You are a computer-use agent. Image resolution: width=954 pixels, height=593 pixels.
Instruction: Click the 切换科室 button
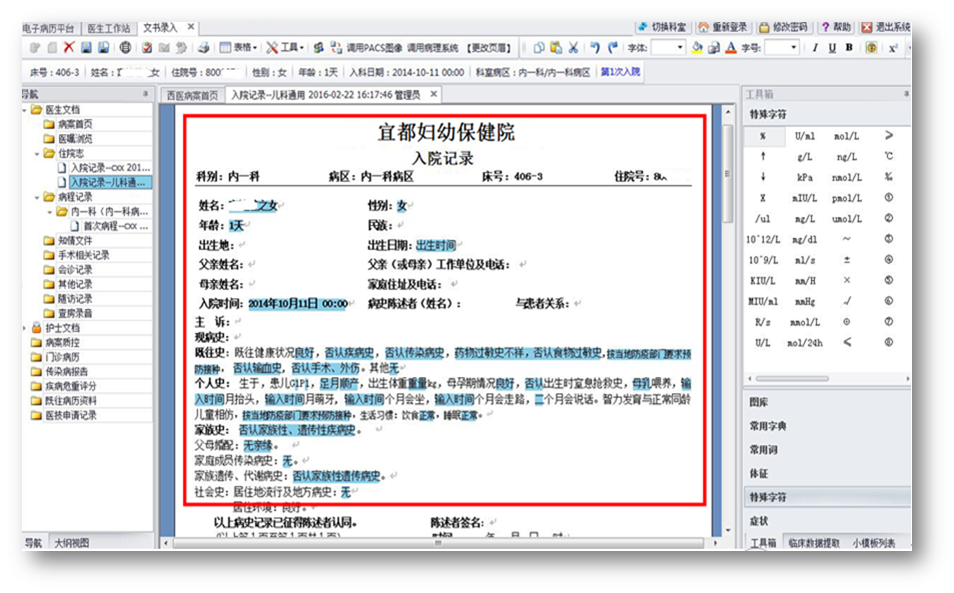click(x=662, y=27)
